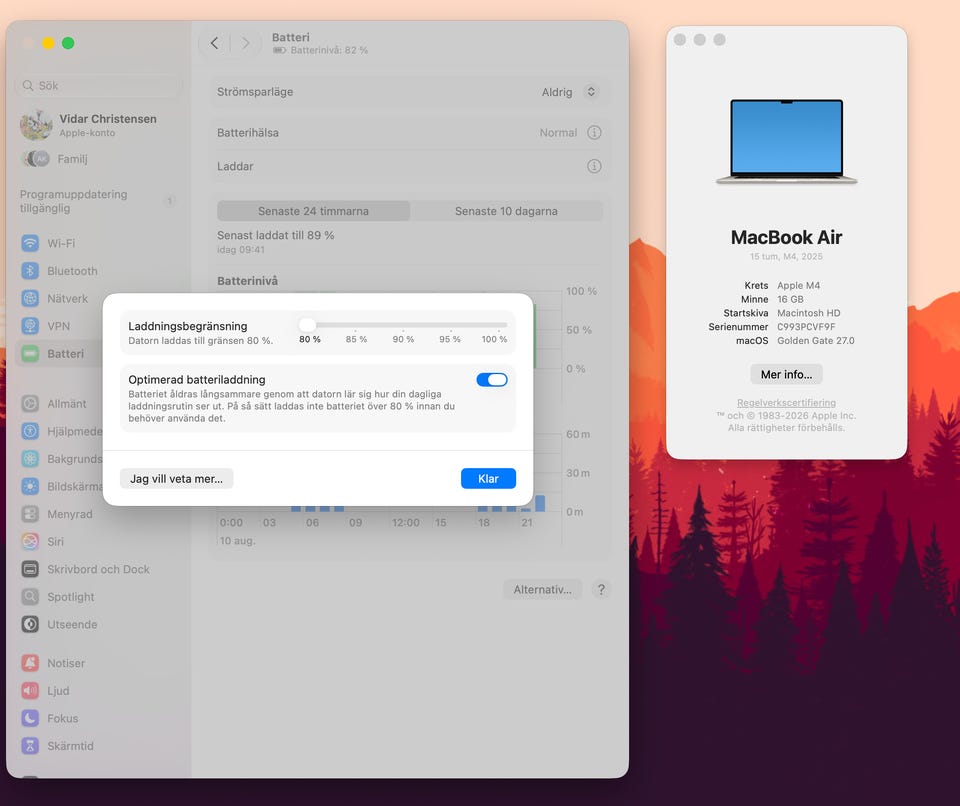Select the Siri icon
Screen dimensions: 960x806
tap(30, 541)
